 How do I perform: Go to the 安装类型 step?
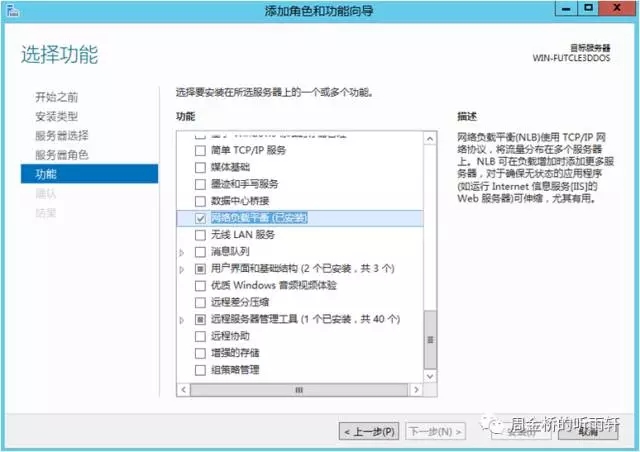point(56,116)
